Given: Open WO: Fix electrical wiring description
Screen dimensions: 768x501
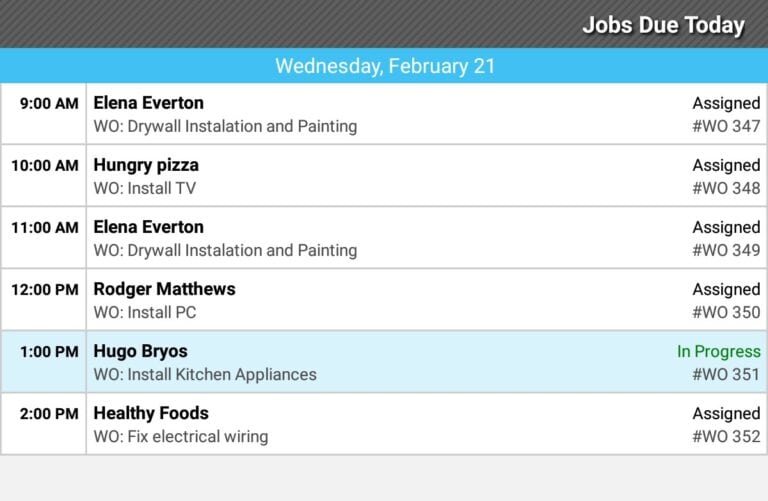Looking at the screenshot, I should (181, 437).
